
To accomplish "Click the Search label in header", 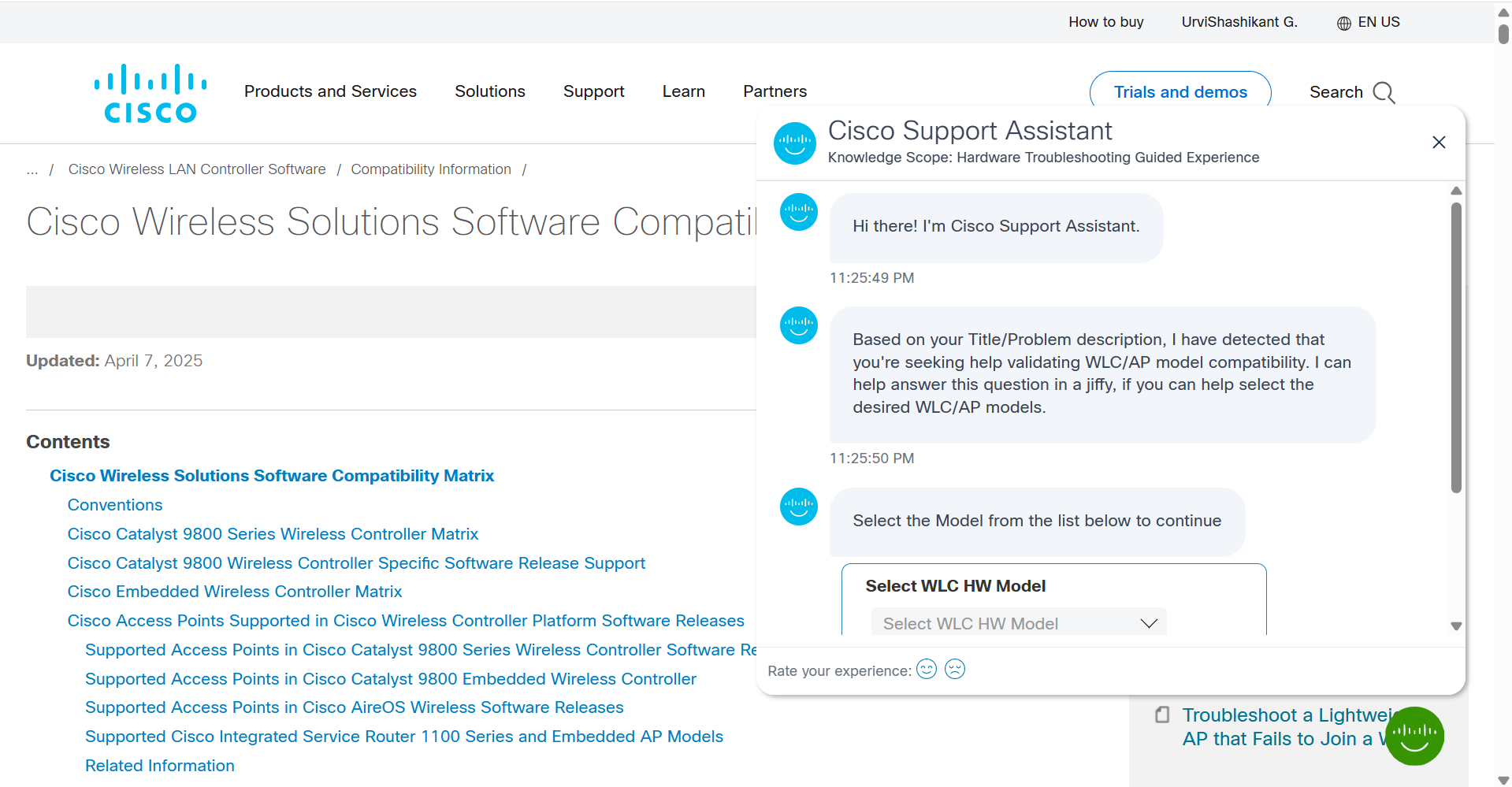I will coord(1336,92).
